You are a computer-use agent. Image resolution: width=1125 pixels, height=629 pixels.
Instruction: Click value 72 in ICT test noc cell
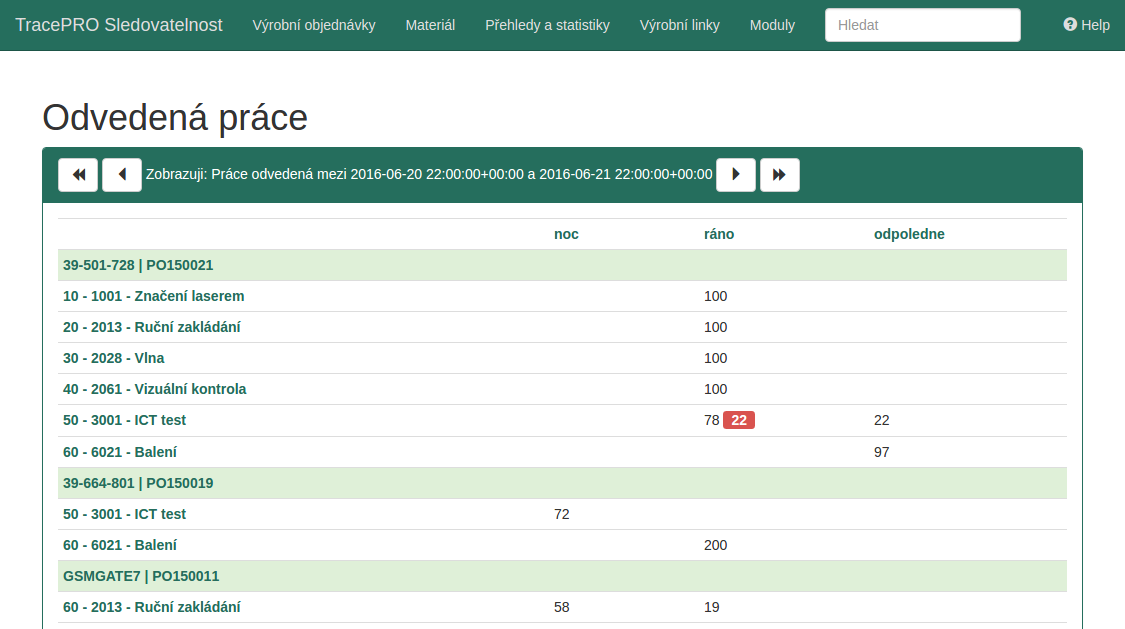click(x=562, y=514)
